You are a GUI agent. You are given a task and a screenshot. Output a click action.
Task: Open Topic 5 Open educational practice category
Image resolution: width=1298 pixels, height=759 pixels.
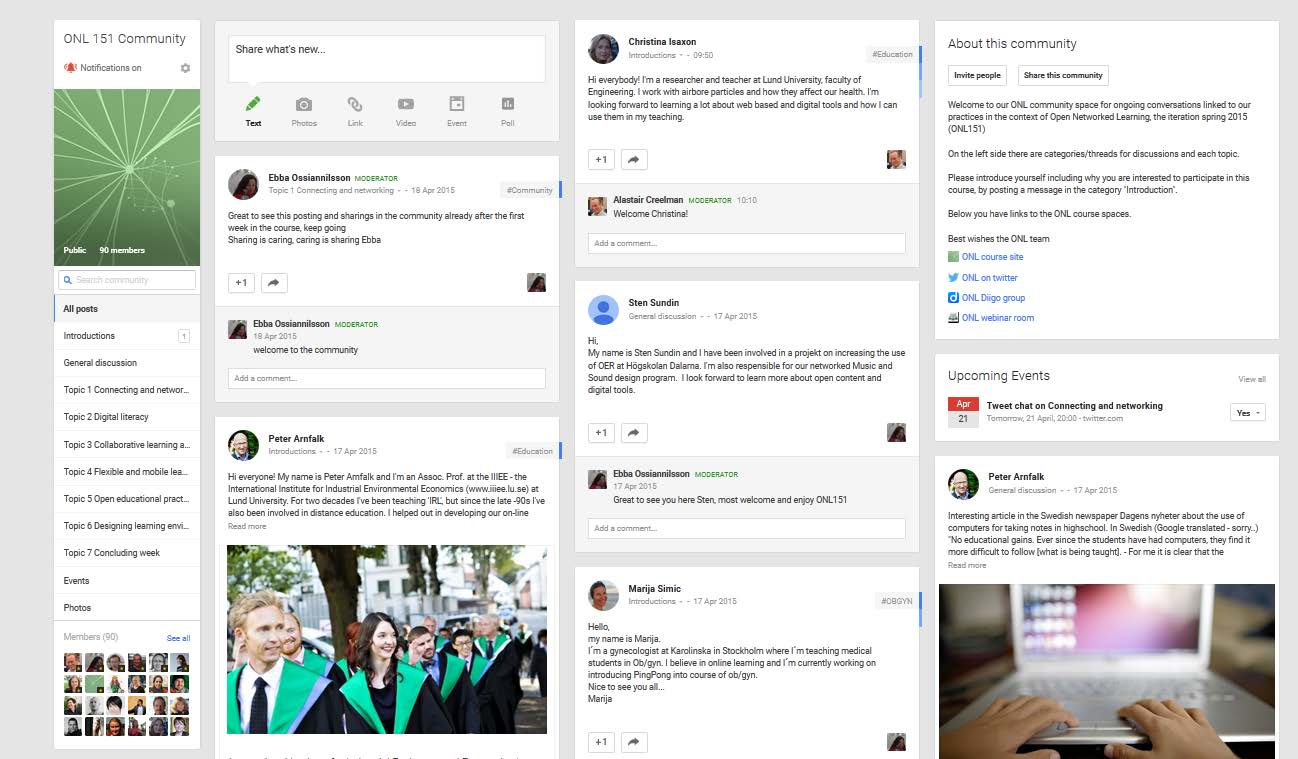coord(126,499)
